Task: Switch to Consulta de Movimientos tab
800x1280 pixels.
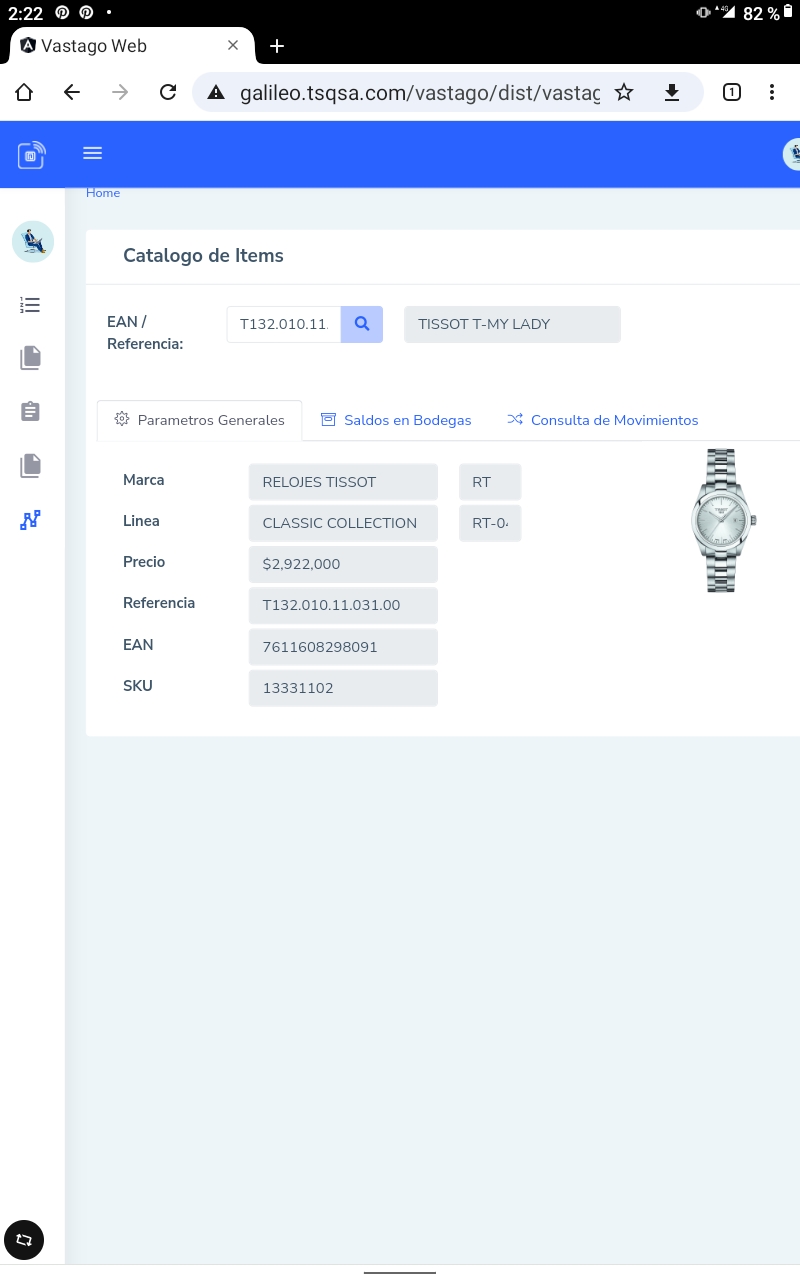Action: click(x=602, y=420)
